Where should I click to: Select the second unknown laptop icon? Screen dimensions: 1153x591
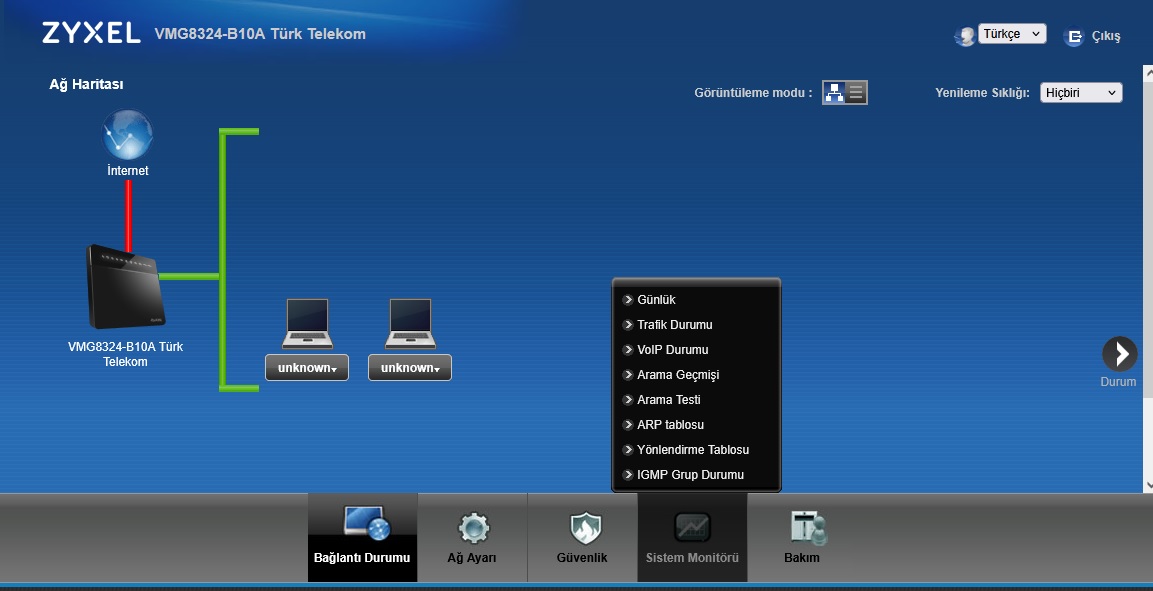pyautogui.click(x=410, y=323)
